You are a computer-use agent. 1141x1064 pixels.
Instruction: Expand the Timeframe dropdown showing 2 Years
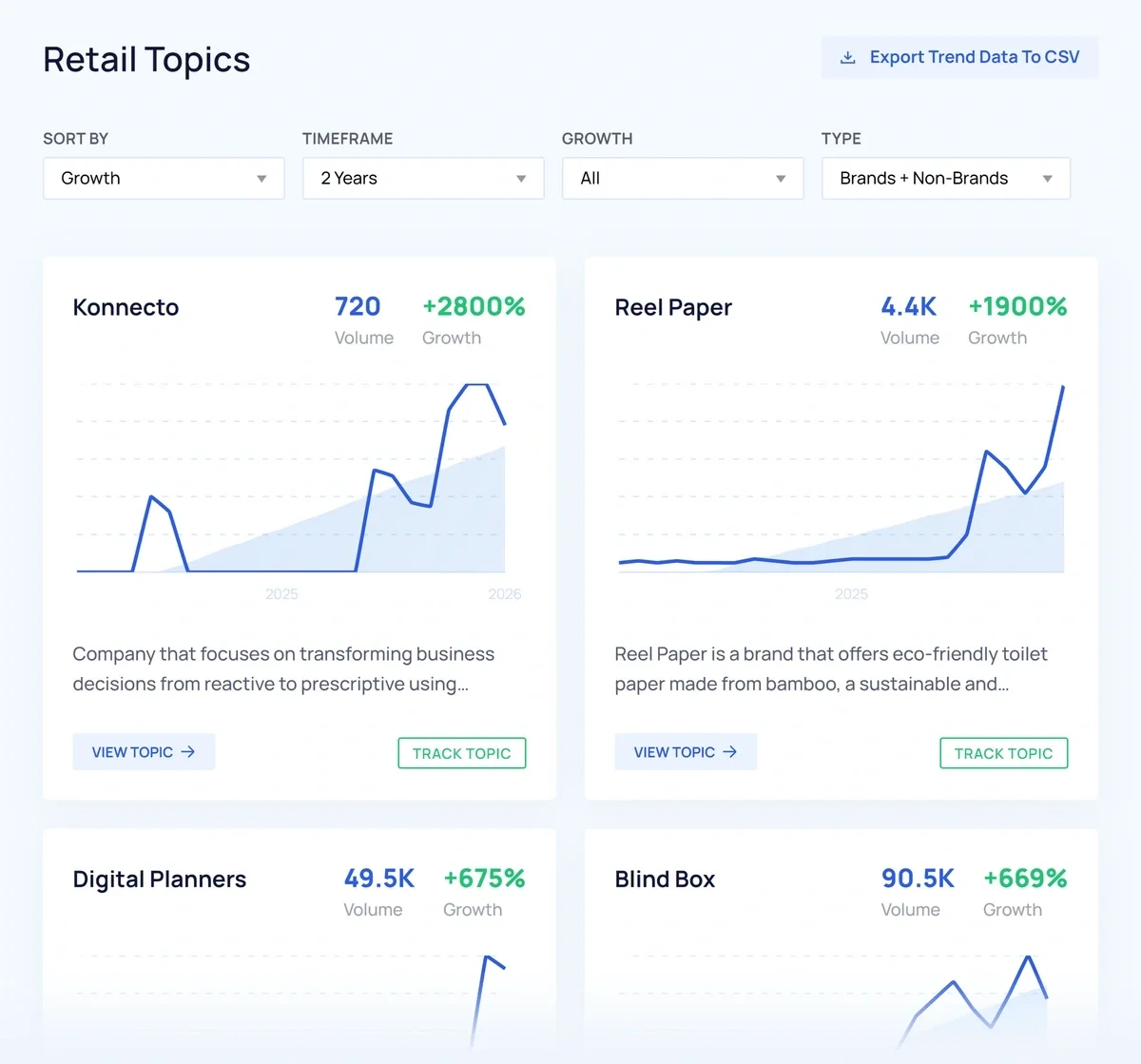(x=422, y=179)
